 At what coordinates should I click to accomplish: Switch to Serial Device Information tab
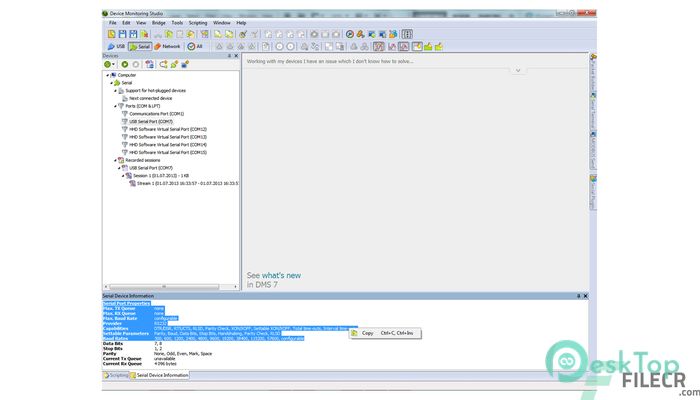coord(159,375)
